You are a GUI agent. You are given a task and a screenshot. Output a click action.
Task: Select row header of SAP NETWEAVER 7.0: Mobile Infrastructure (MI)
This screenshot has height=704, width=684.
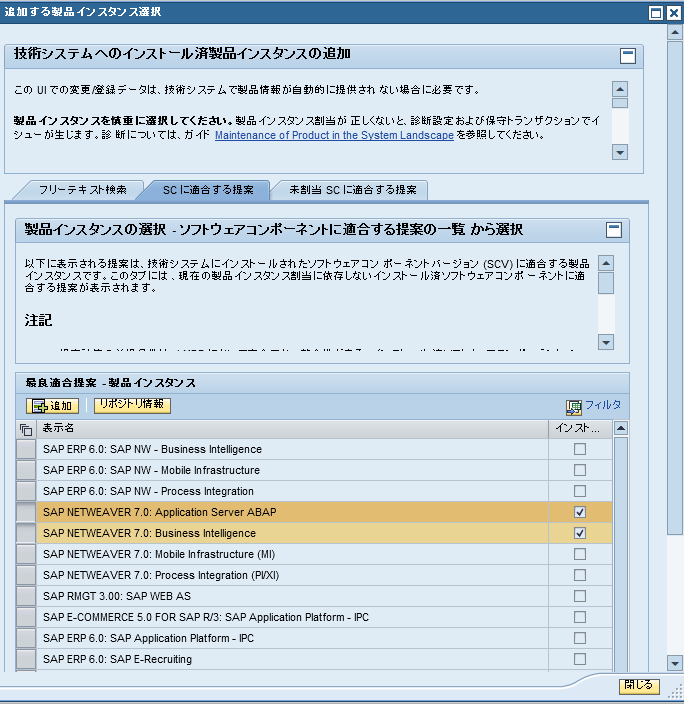click(x=26, y=554)
